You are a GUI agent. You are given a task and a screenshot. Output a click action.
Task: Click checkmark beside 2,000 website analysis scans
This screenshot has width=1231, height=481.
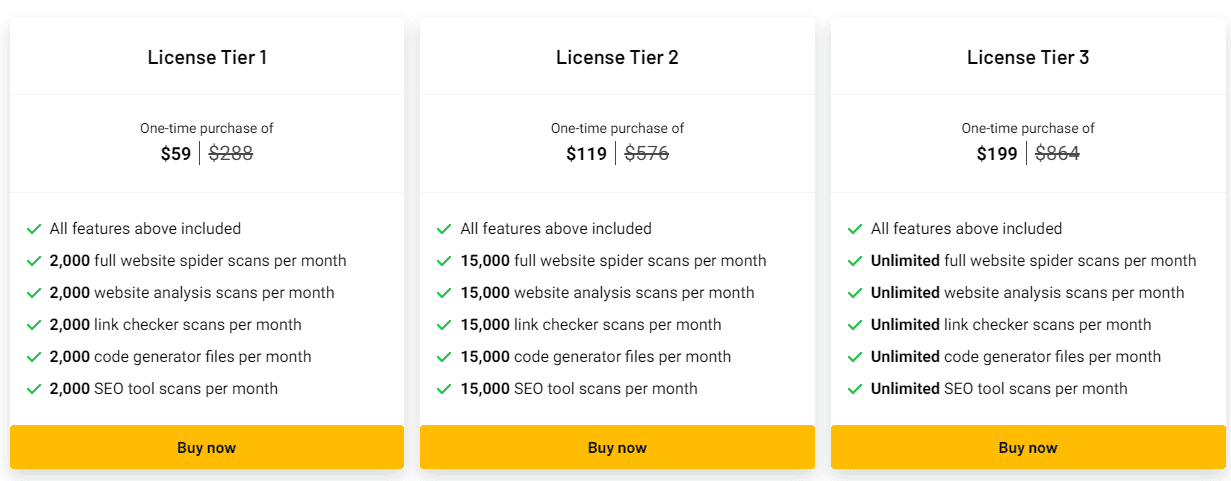click(34, 293)
